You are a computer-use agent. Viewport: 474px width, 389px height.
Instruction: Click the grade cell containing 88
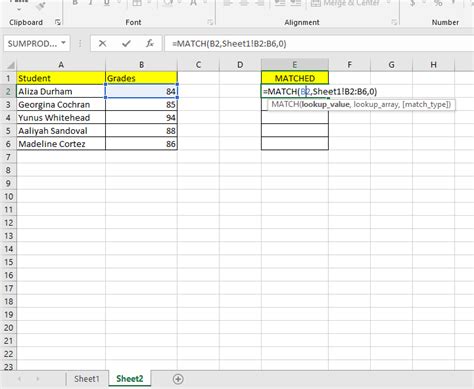[x=142, y=131]
